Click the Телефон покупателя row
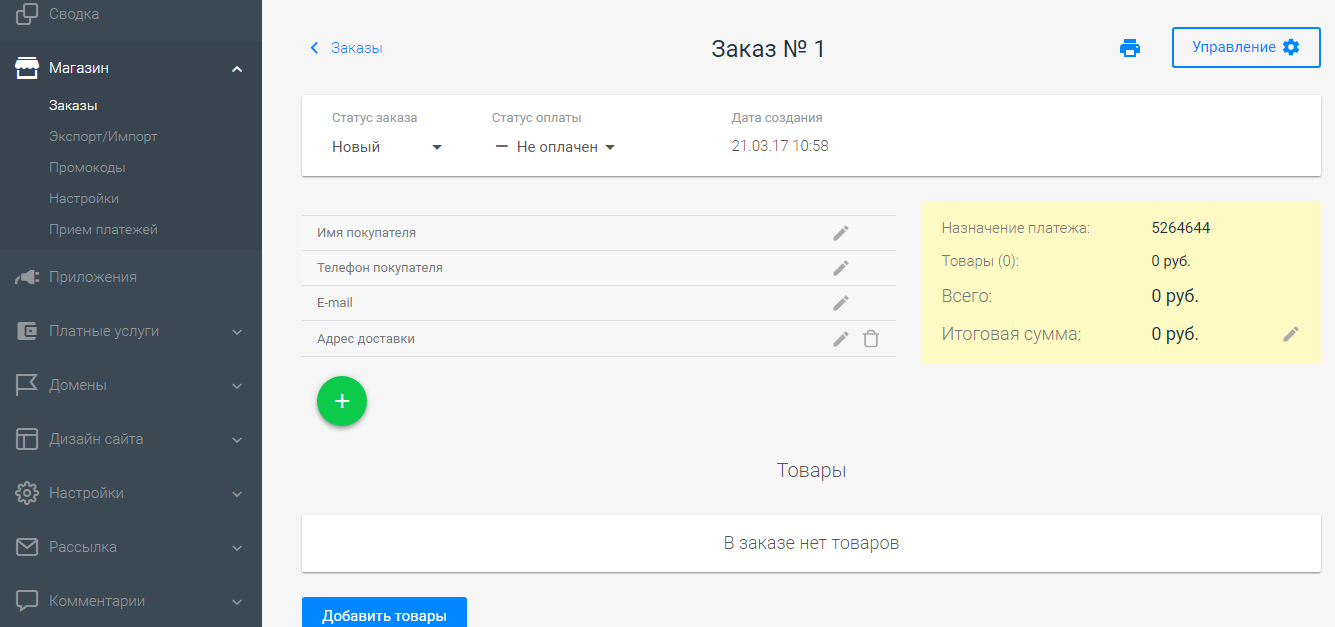 598,268
